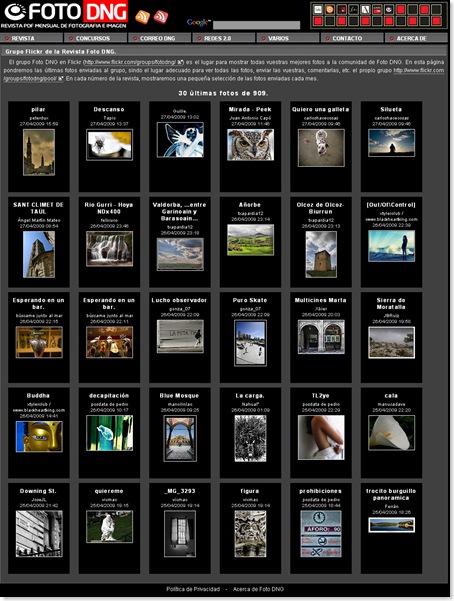Open the 'Puro Skate' thumbnail
This screenshot has height=601, width=454.
pyautogui.click(x=250, y=343)
